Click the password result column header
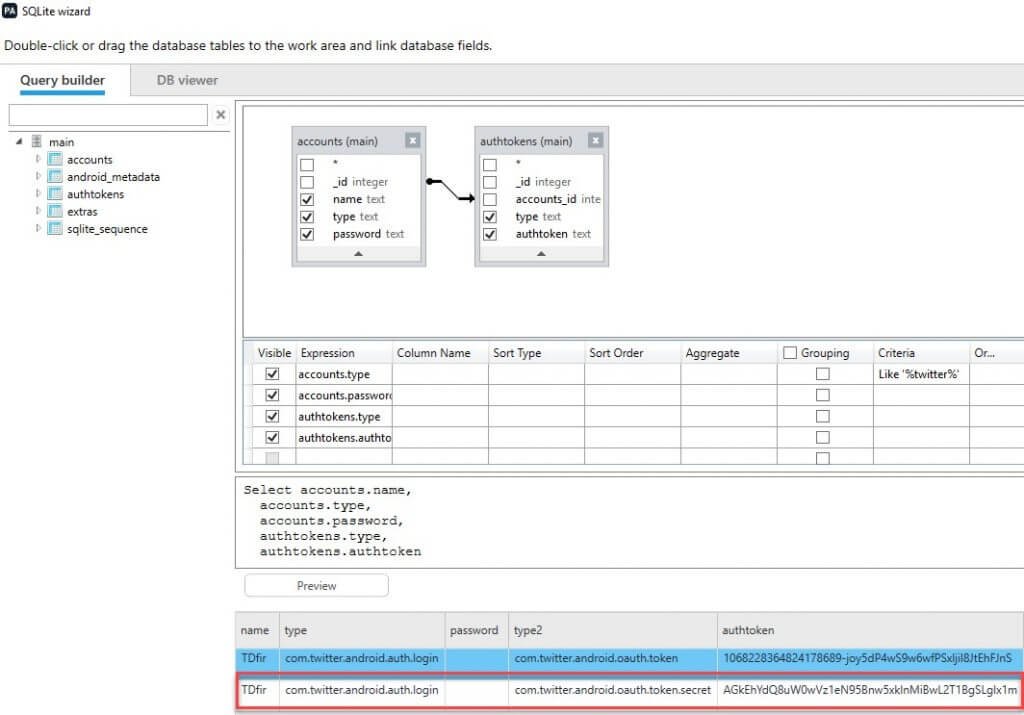1024x715 pixels. tap(477, 630)
